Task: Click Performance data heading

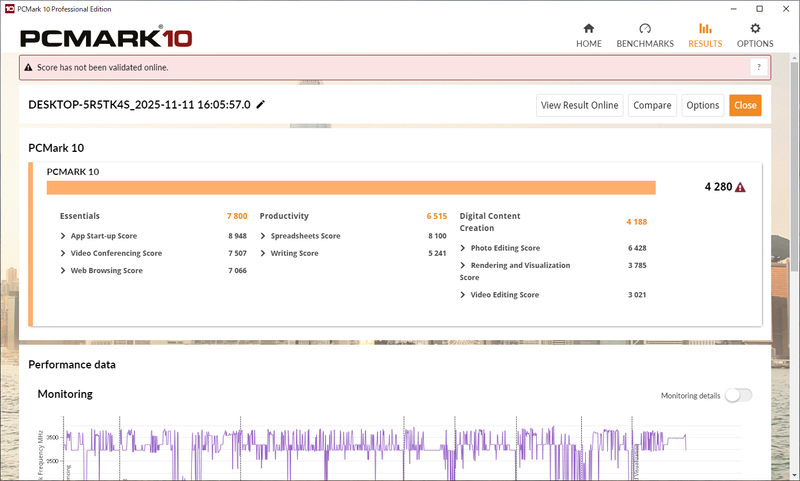Action: tap(72, 365)
